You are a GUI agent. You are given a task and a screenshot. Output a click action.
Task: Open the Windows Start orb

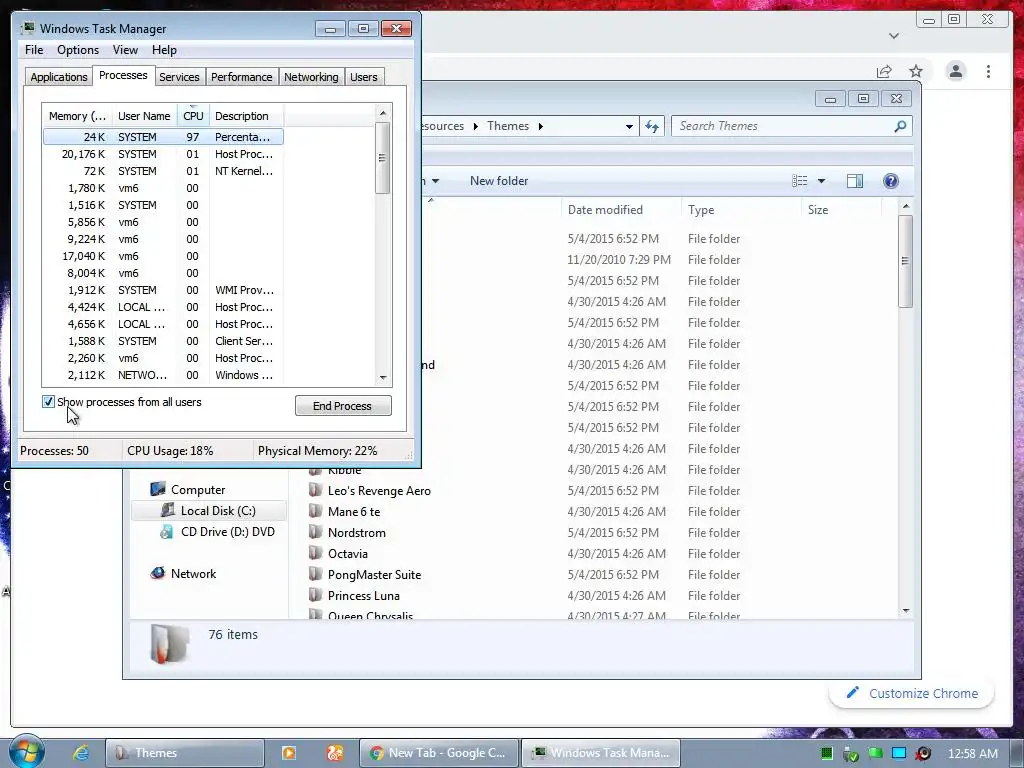[27, 752]
